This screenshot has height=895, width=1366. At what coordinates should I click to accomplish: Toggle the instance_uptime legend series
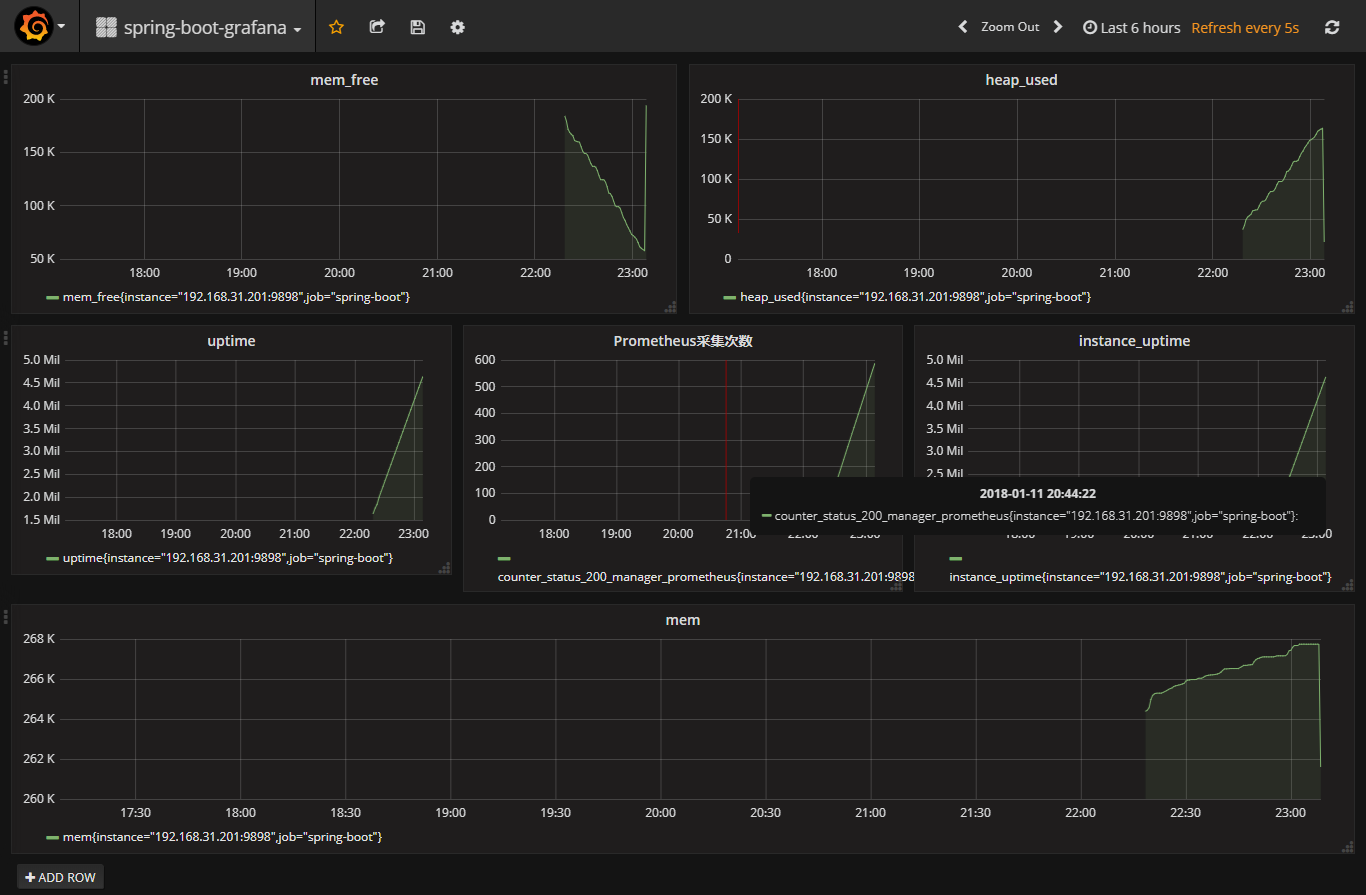coord(1140,577)
